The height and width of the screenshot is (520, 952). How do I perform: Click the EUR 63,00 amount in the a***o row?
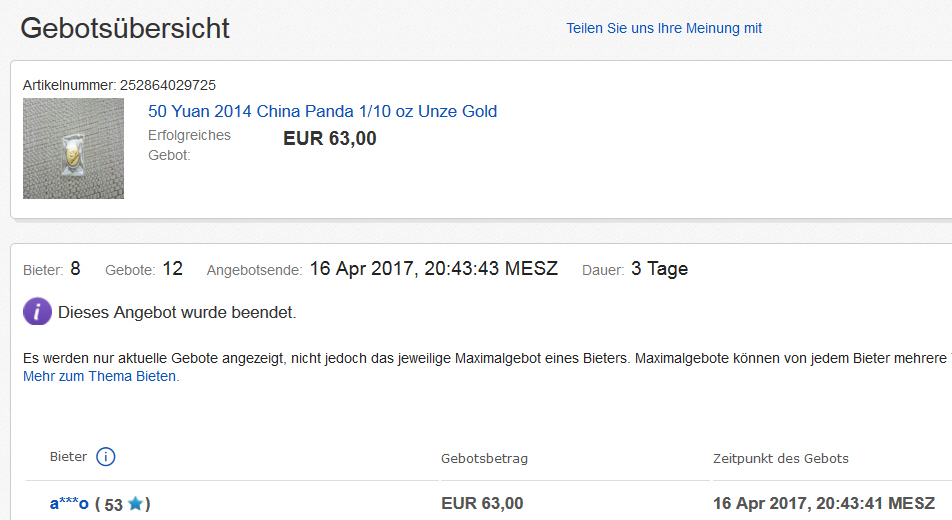click(482, 503)
